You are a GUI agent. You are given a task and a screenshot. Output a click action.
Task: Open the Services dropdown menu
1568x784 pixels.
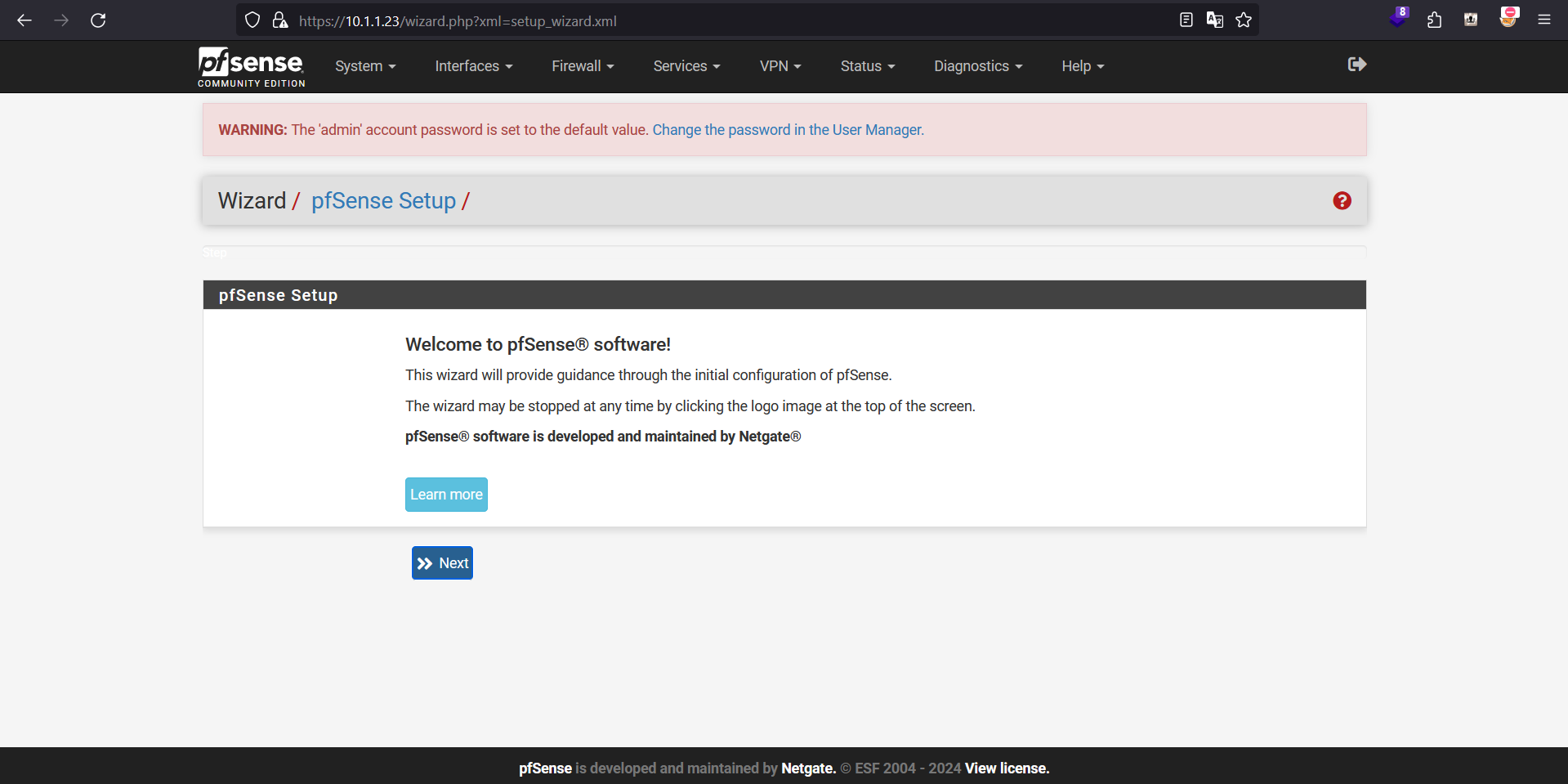pos(686,66)
